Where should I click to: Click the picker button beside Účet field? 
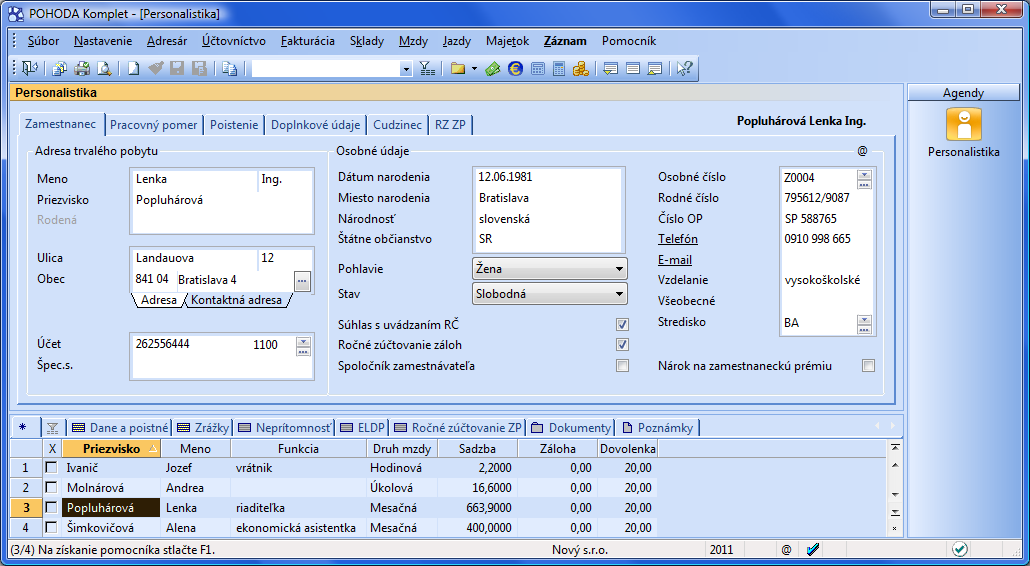(303, 346)
